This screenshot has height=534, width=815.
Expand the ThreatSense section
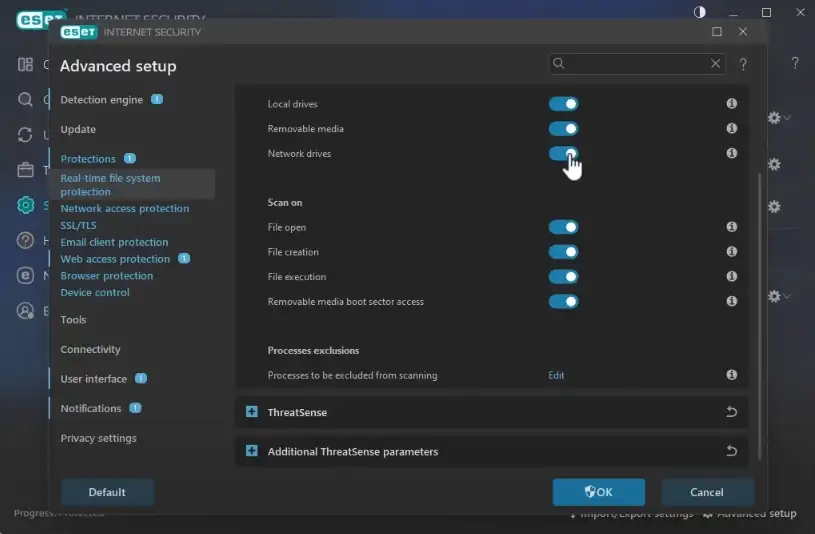click(251, 412)
